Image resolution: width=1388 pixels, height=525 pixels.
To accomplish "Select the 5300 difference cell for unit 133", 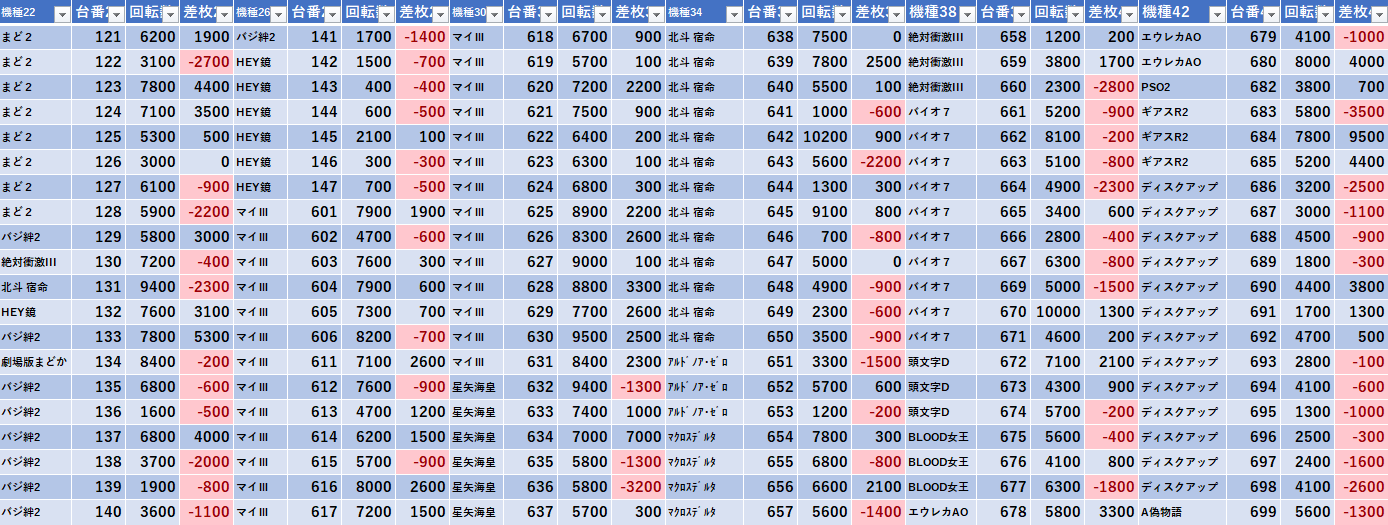I will tap(206, 337).
